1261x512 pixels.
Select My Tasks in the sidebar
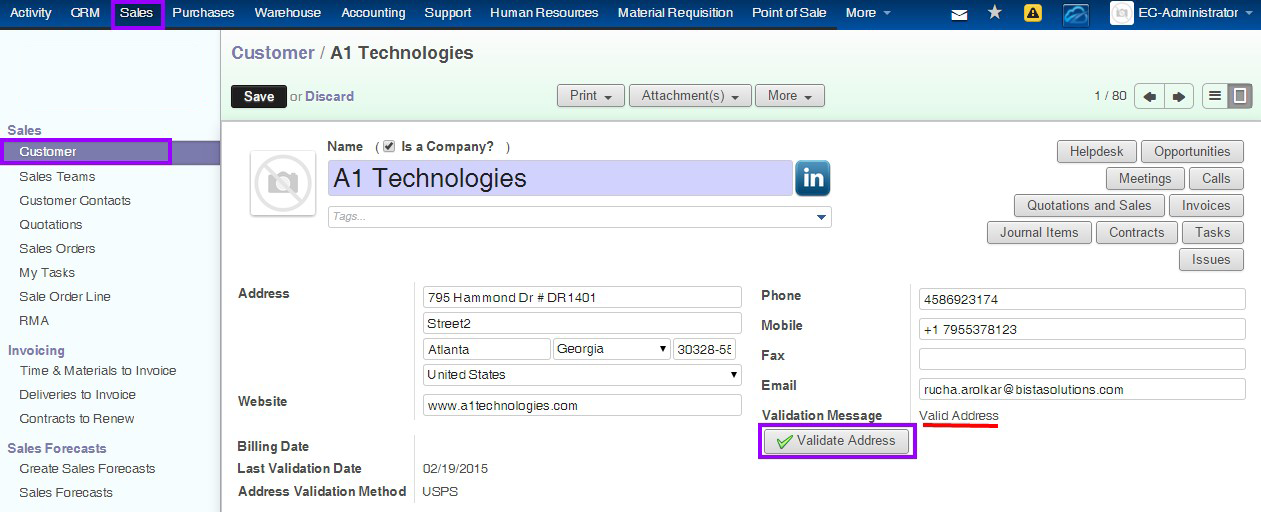point(47,272)
